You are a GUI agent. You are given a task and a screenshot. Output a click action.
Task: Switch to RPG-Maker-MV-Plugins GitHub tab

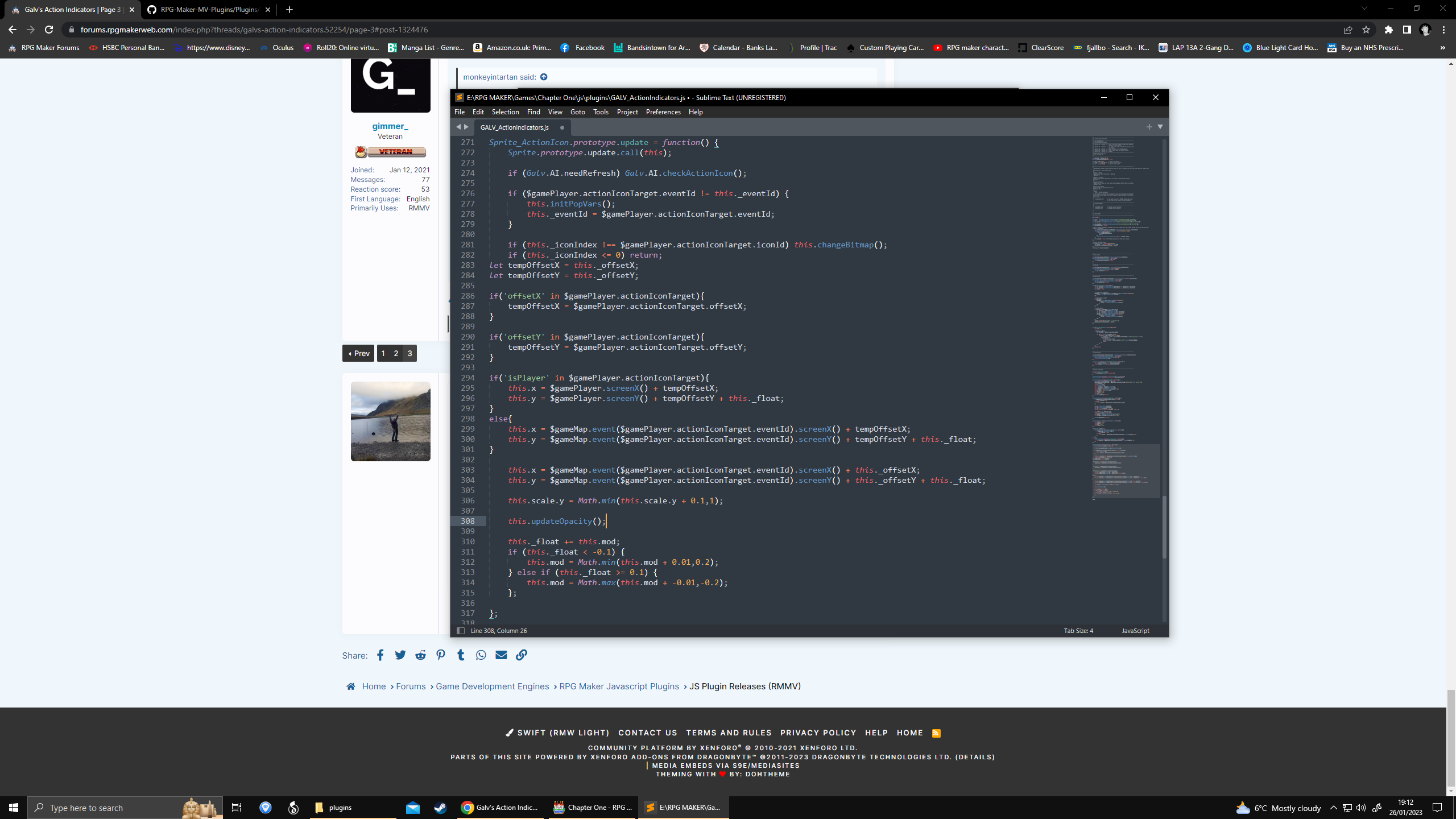[209, 10]
